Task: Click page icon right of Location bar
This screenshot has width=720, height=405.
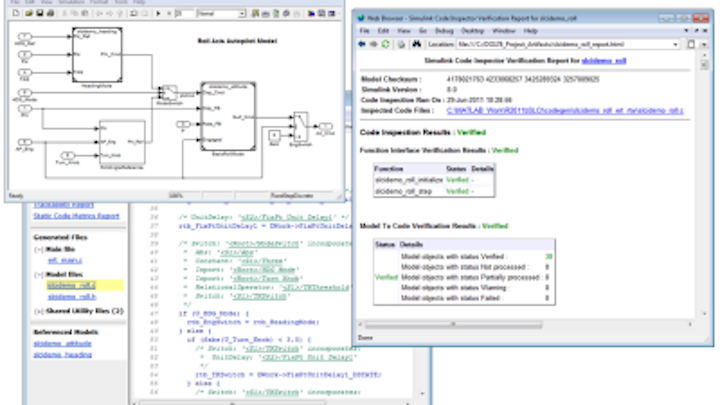Action: click(691, 44)
